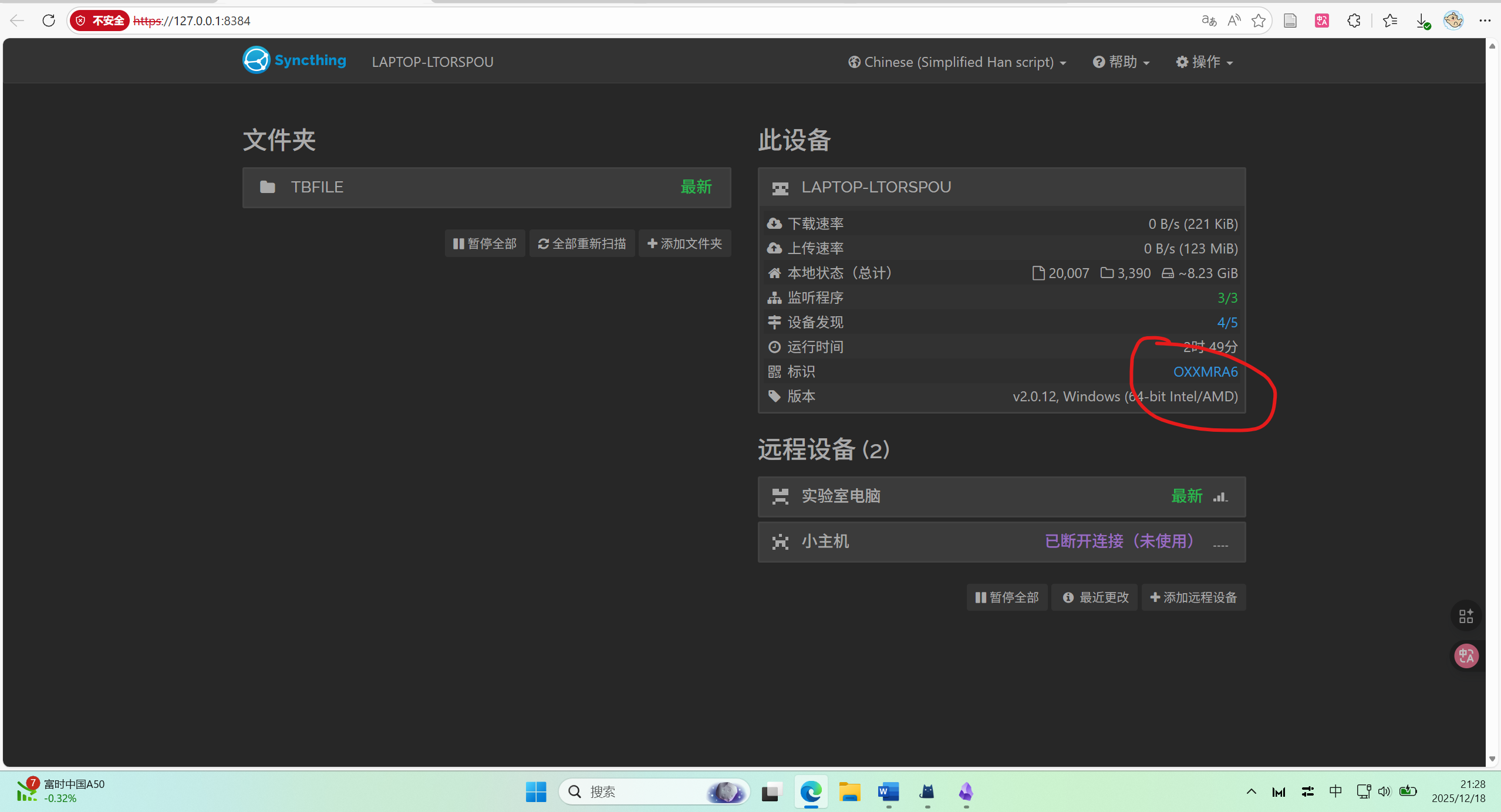Open language dropdown Chinese (Simplified Han script)

click(x=957, y=62)
